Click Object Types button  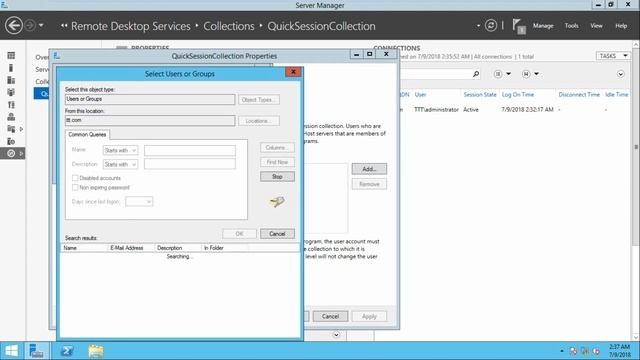coord(259,100)
